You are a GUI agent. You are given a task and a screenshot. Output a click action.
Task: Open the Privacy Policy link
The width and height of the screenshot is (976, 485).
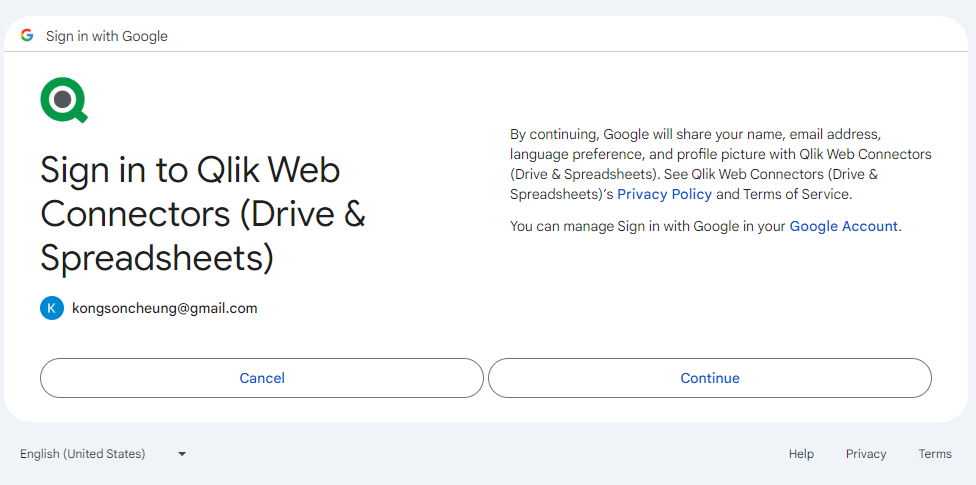coord(664,194)
